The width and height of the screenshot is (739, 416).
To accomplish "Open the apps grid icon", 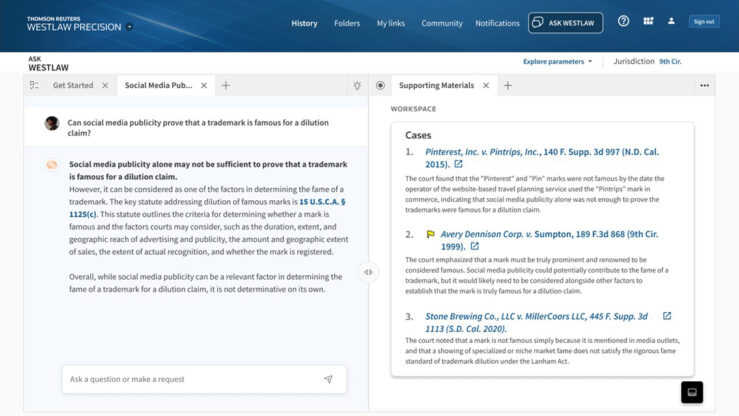I will [648, 21].
